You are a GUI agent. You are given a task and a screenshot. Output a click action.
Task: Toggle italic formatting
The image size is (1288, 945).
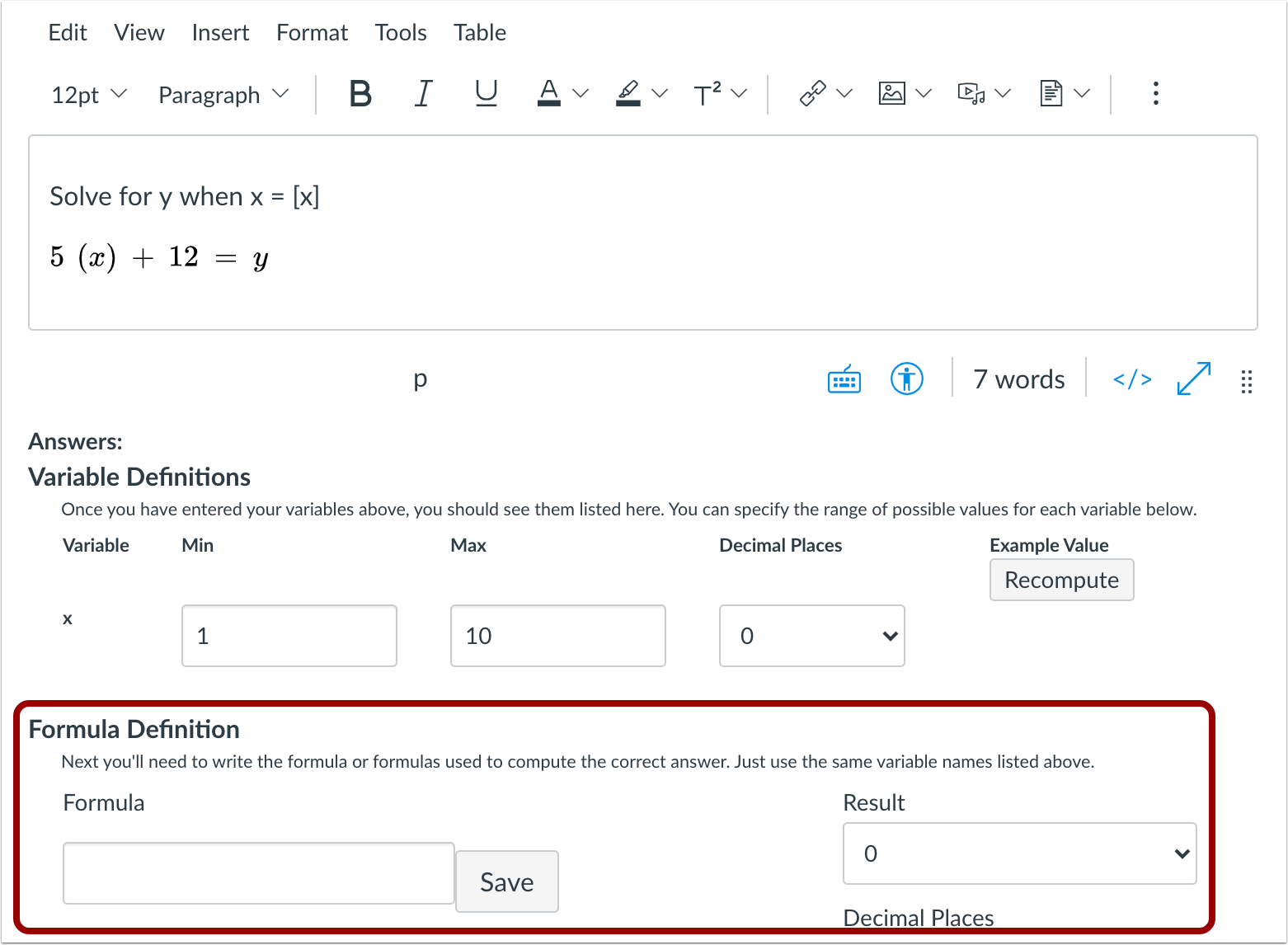(x=423, y=93)
